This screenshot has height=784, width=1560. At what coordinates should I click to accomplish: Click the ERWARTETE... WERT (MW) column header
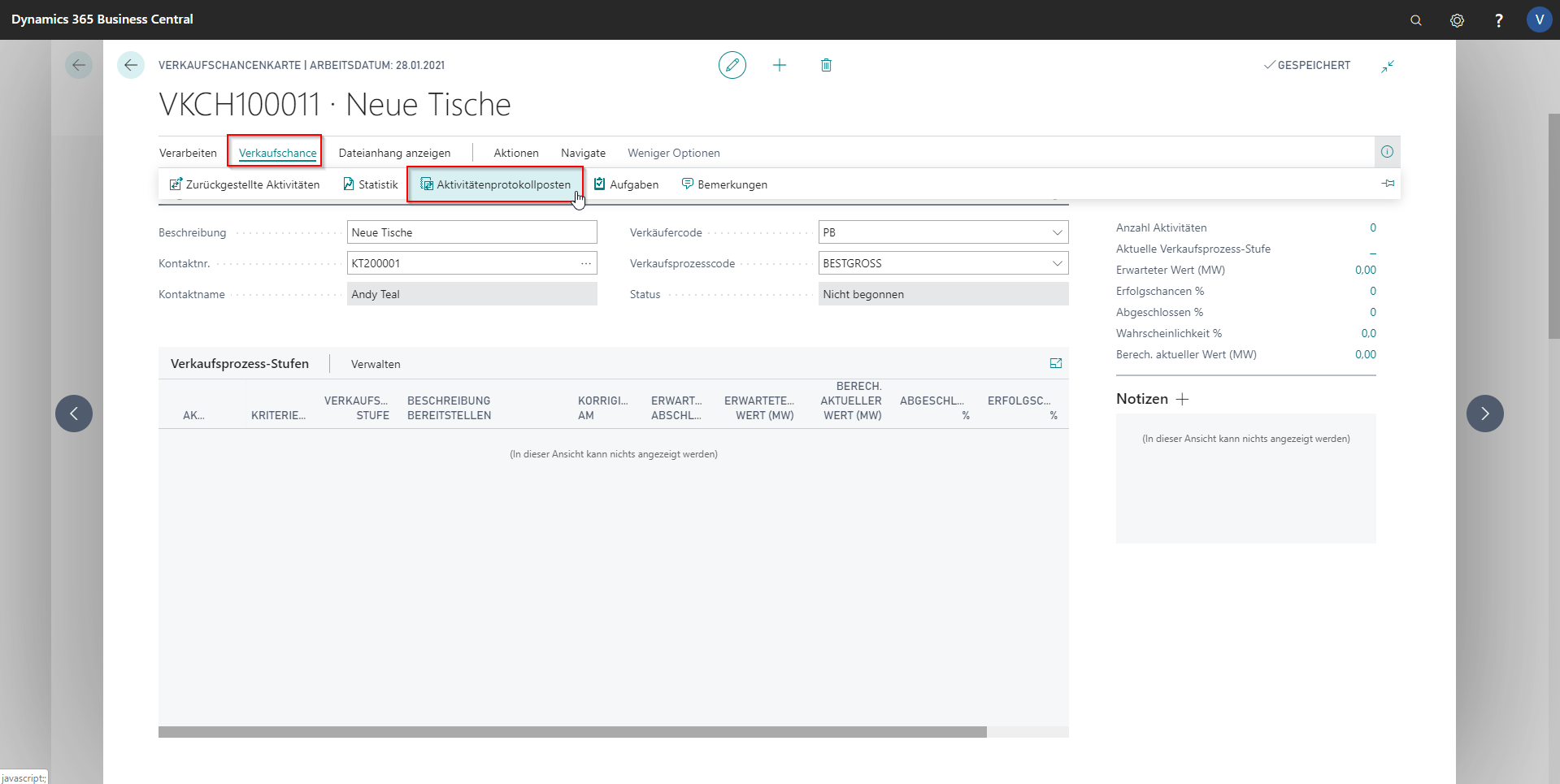tap(759, 408)
